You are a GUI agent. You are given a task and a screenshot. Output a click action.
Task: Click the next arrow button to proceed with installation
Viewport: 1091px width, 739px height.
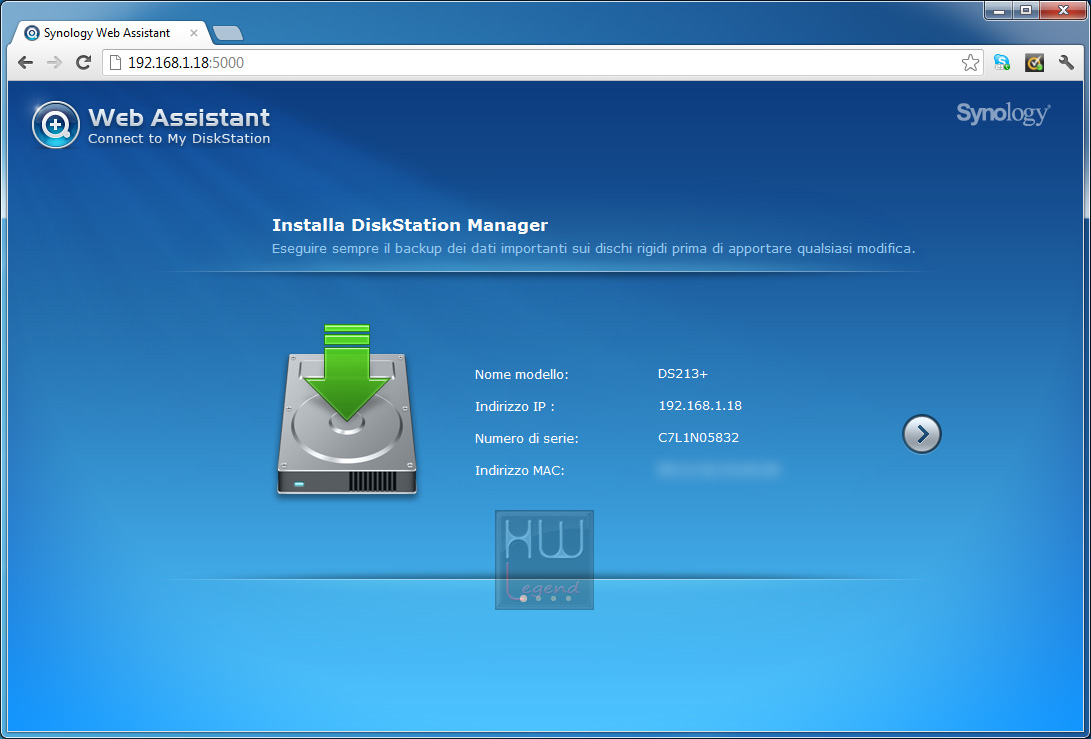pyautogui.click(x=921, y=435)
